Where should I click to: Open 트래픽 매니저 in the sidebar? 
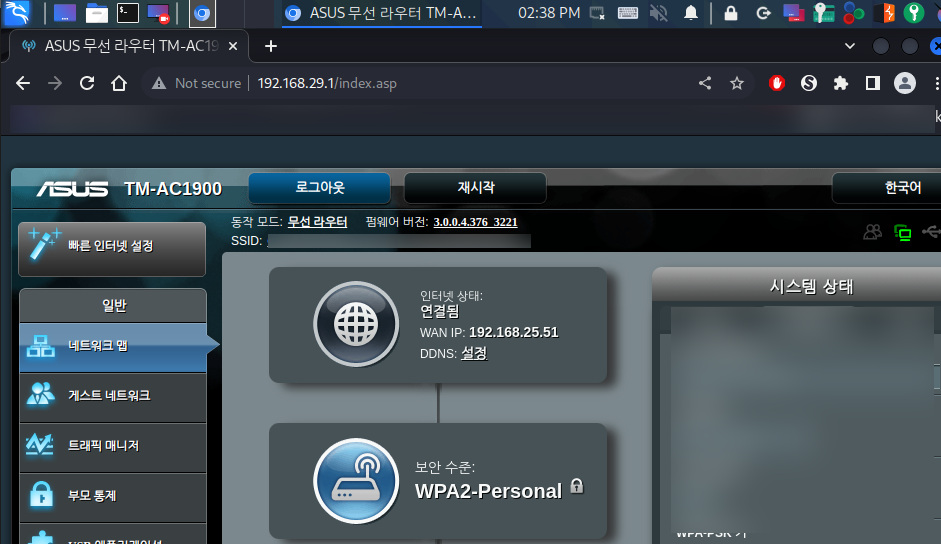tap(113, 446)
